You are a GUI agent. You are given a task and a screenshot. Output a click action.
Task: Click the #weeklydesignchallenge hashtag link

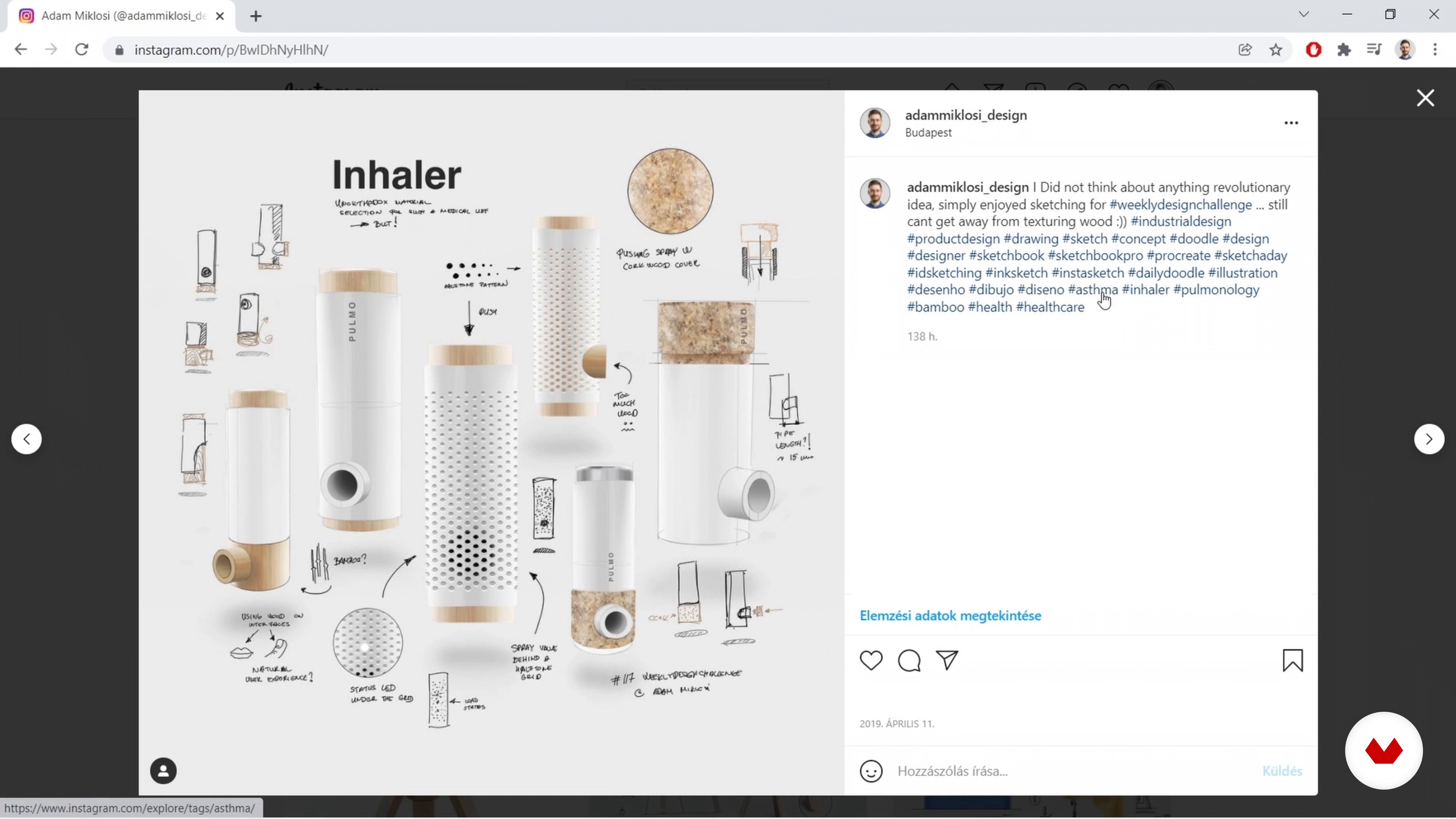point(1180,205)
